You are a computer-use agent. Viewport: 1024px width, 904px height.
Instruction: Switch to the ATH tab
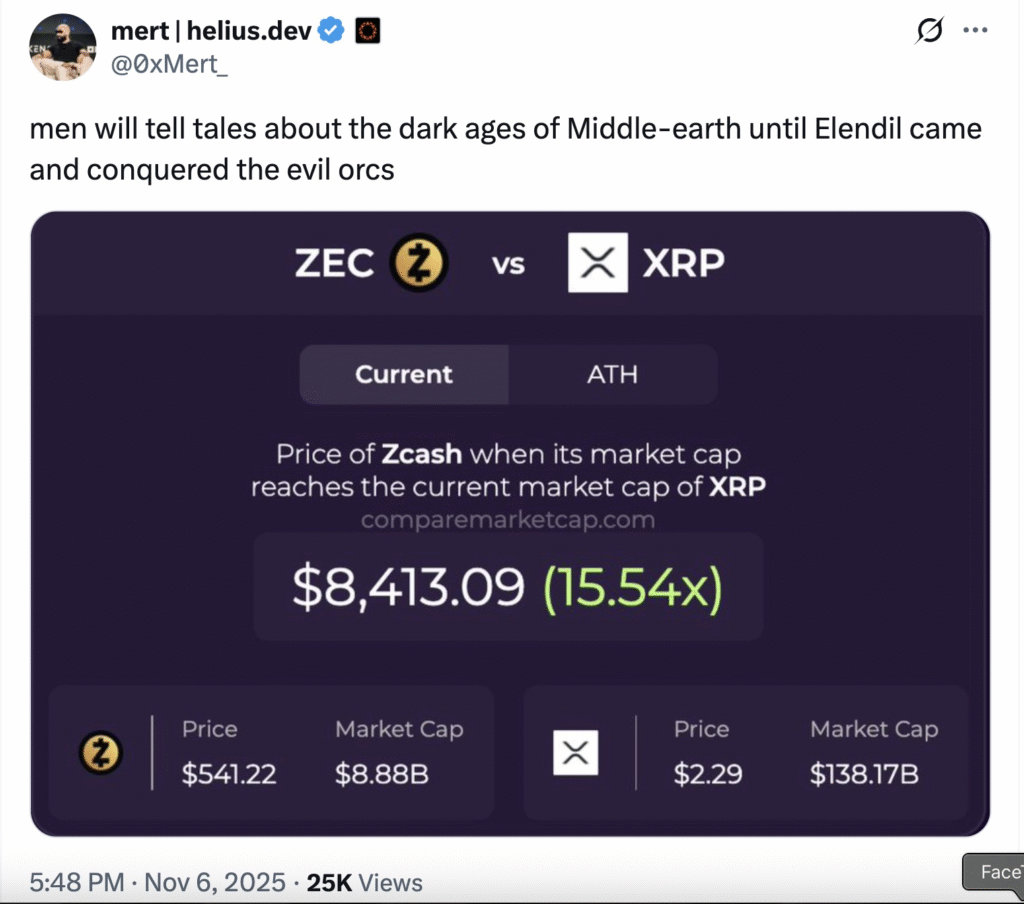pos(612,375)
